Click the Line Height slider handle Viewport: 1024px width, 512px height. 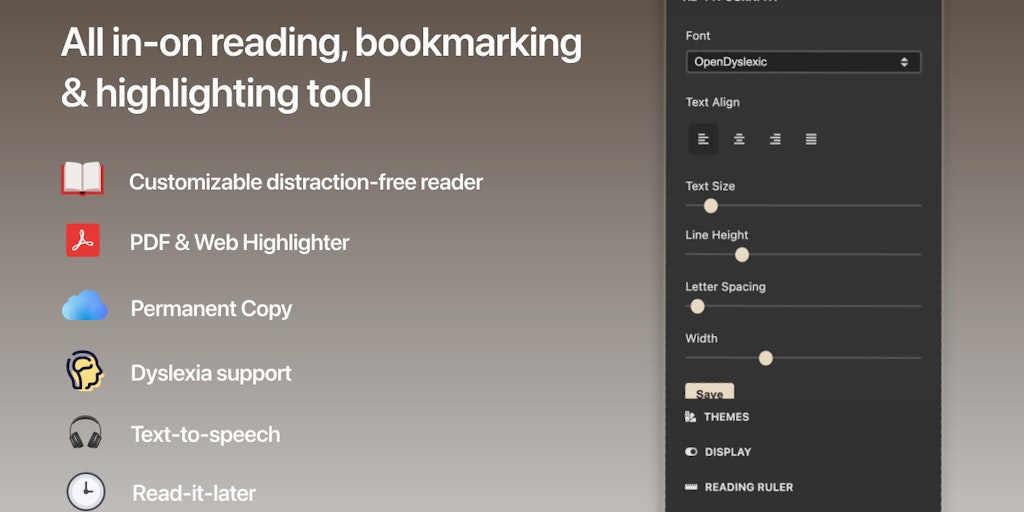tap(742, 255)
